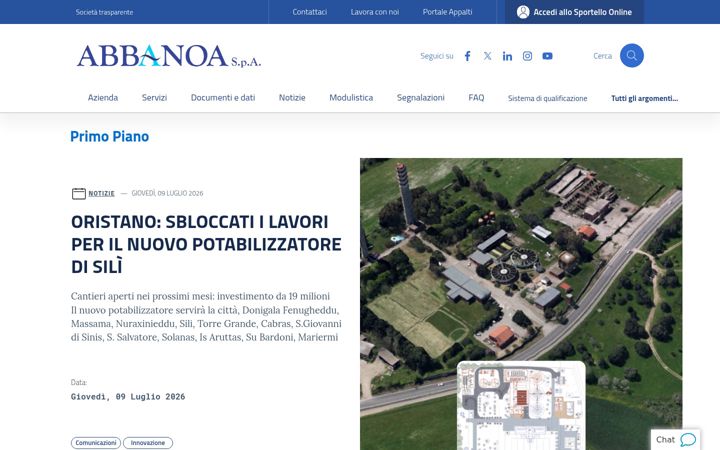Click the Portale Appalti link
This screenshot has height=450, width=720.
(x=447, y=12)
